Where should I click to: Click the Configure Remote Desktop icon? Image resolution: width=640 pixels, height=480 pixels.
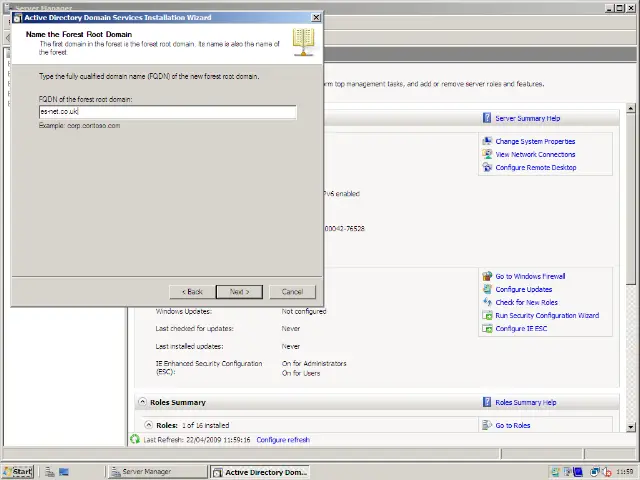(x=487, y=167)
